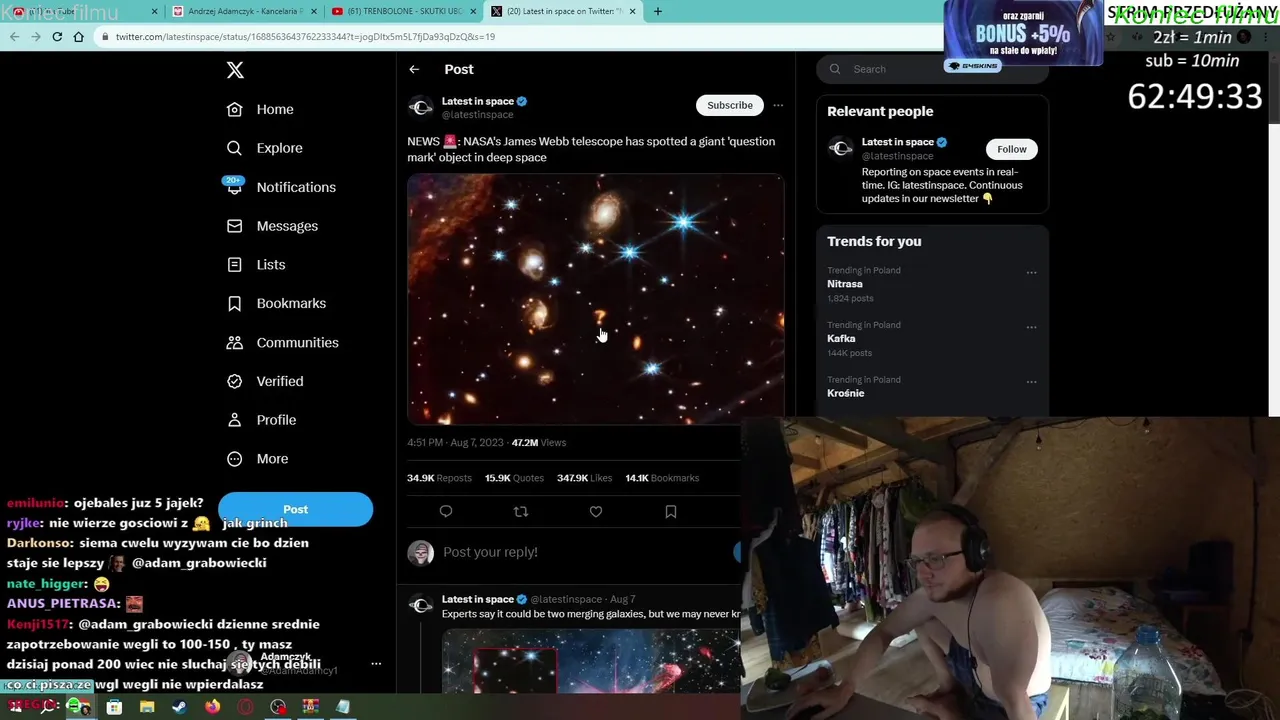The image size is (1280, 720).
Task: Open Messages in the sidebar
Action: [x=272, y=226]
